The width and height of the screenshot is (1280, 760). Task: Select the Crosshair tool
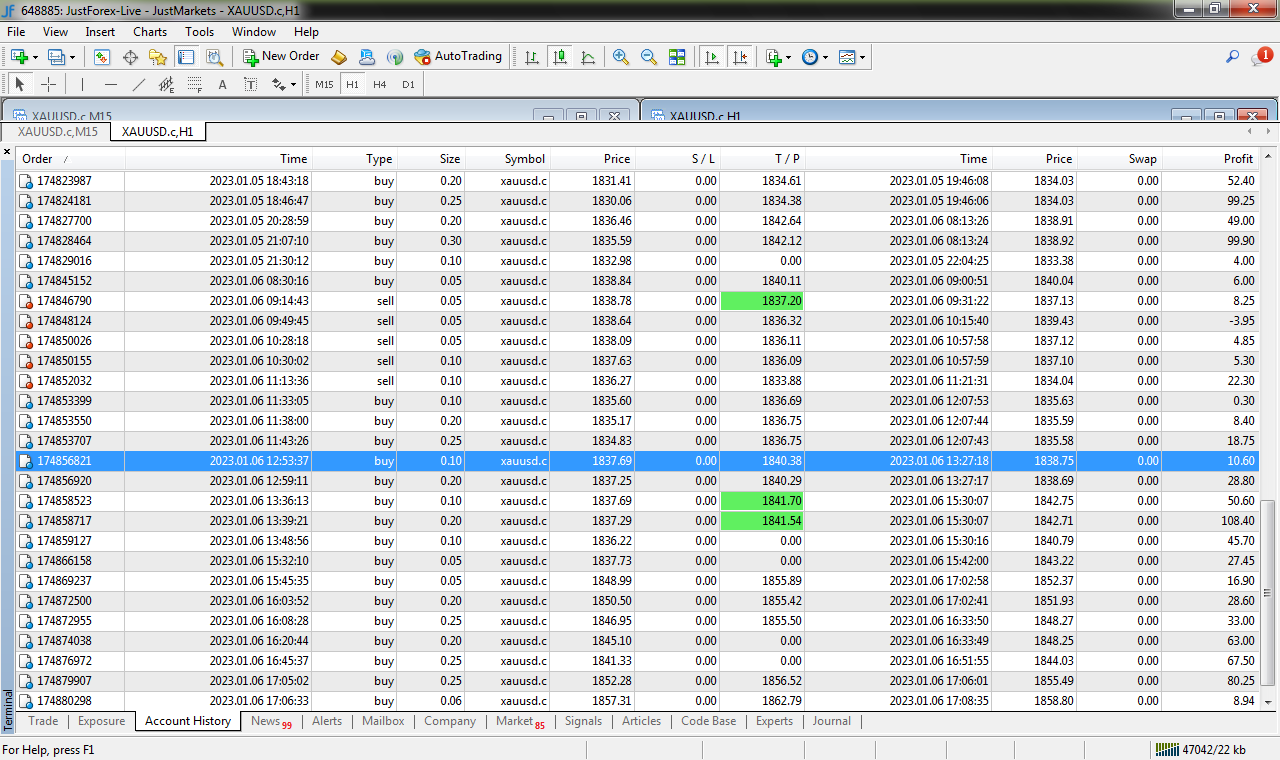pyautogui.click(x=48, y=85)
